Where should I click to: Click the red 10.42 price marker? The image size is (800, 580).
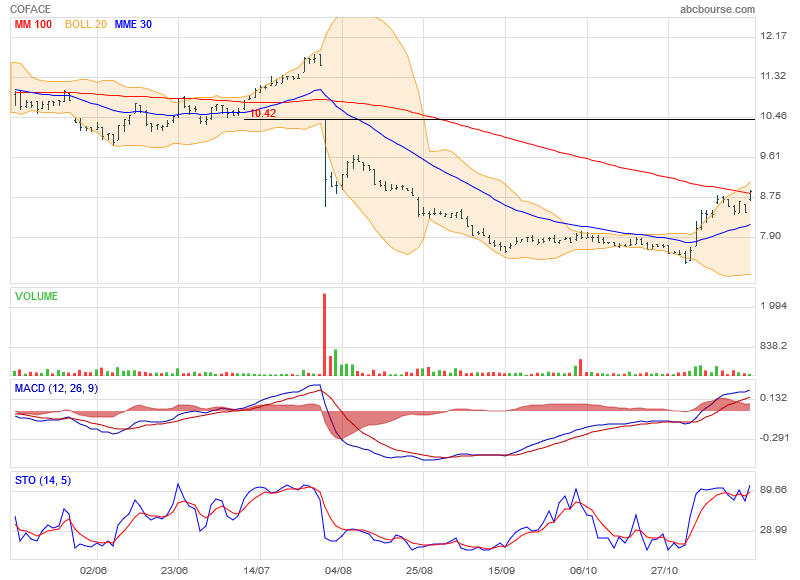(x=262, y=114)
